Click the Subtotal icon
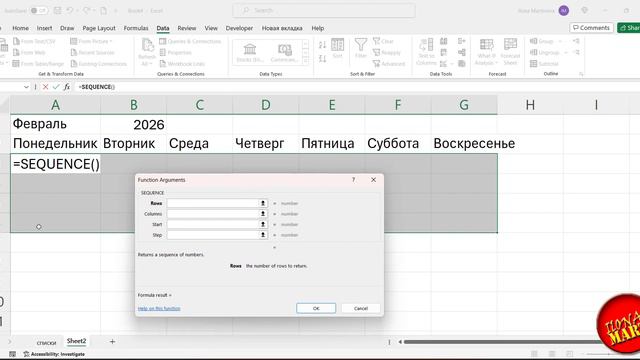640x360 pixels. (533, 64)
